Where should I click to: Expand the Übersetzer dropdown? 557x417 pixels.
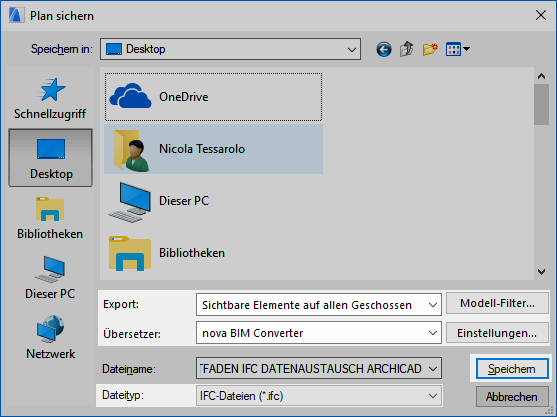point(319,333)
